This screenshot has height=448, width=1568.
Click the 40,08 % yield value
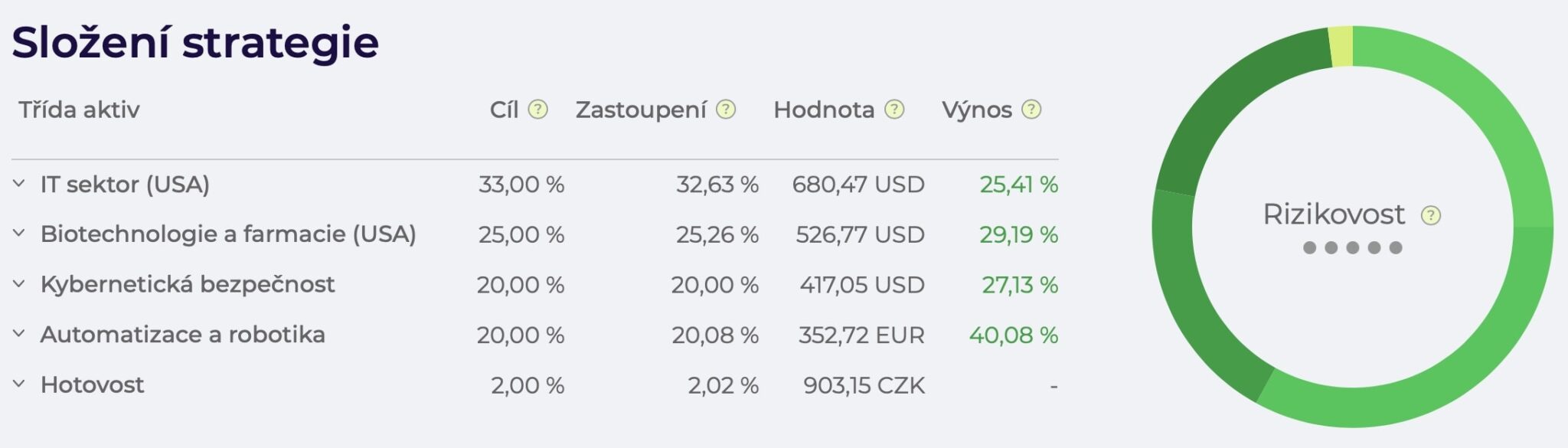[1014, 335]
